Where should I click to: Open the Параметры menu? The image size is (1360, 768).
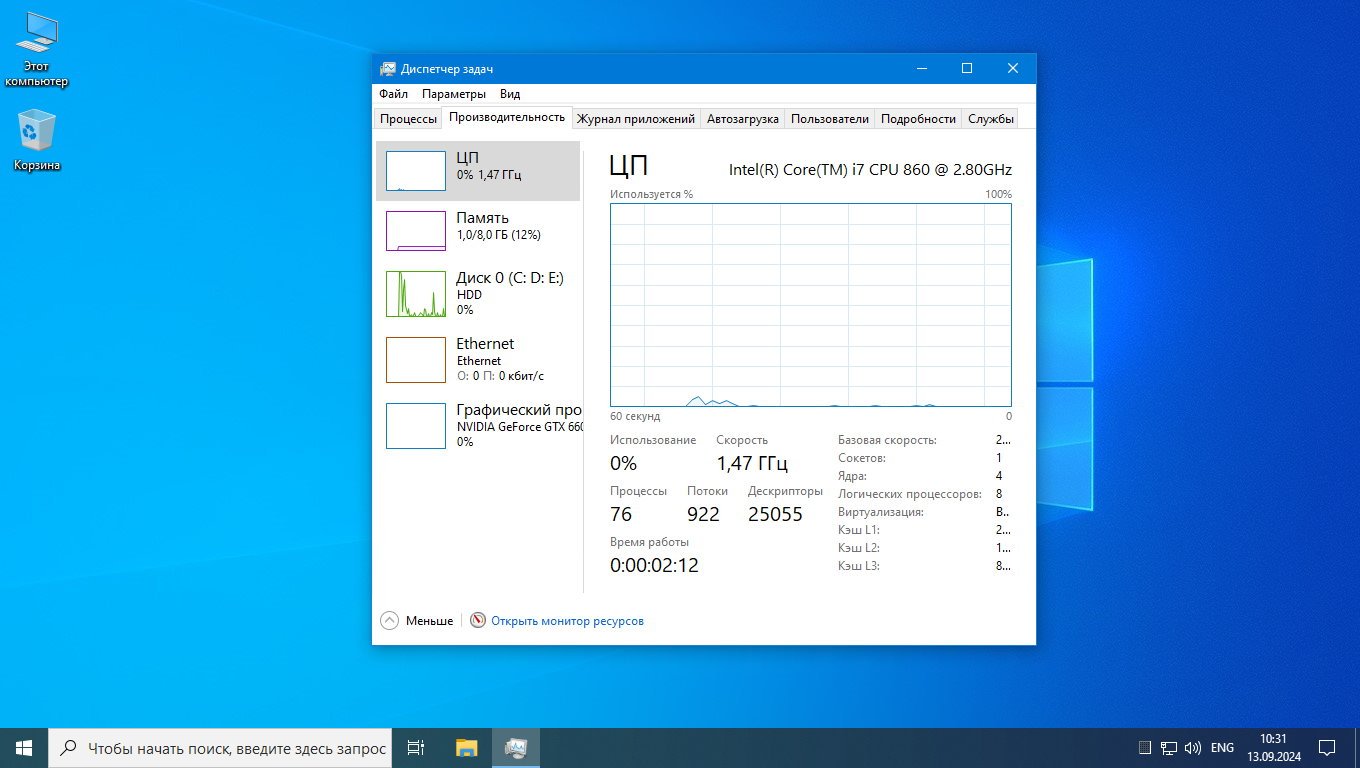(453, 94)
